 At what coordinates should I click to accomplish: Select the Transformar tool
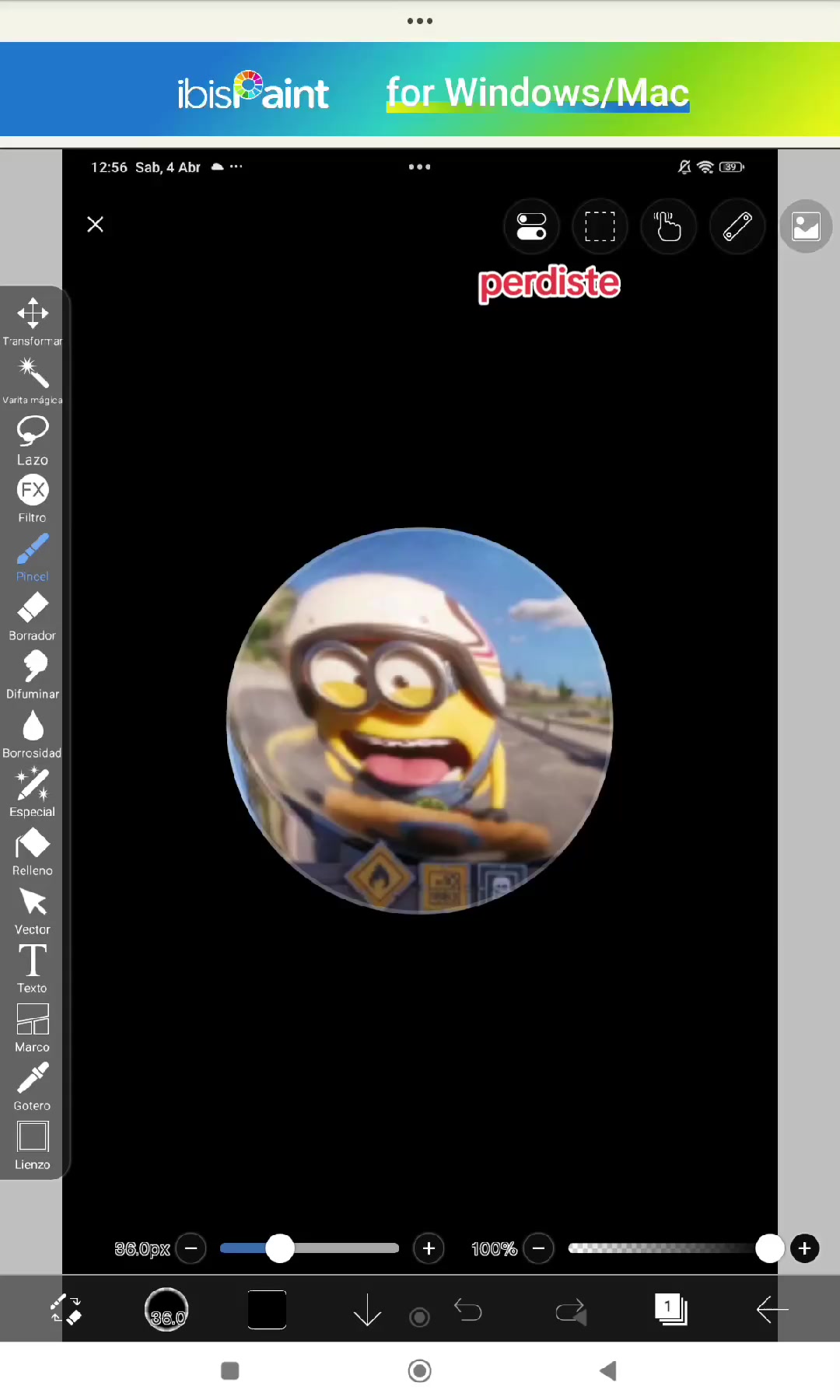(32, 321)
